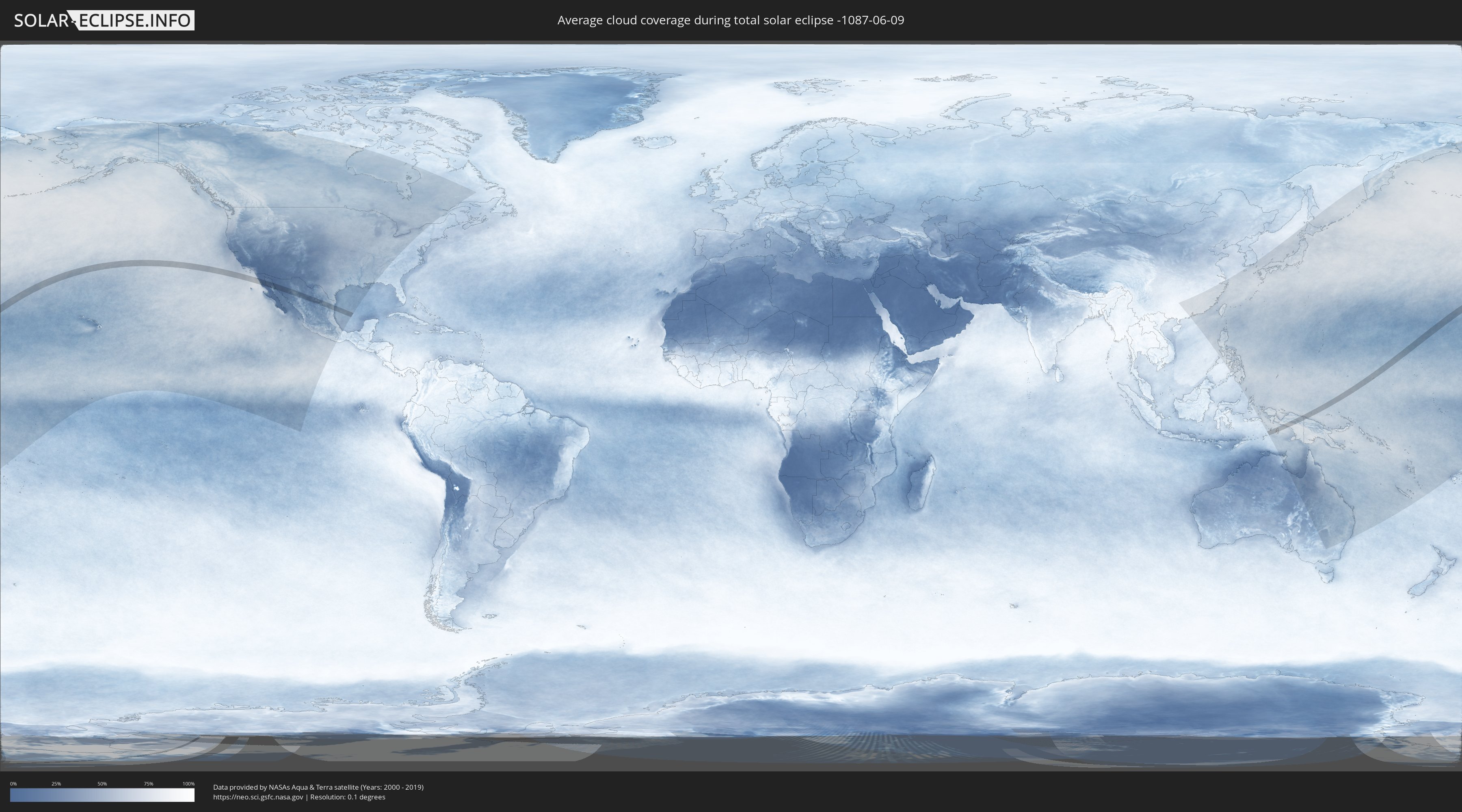Click the '25%' legend label
This screenshot has width=1462, height=812.
coord(56,784)
